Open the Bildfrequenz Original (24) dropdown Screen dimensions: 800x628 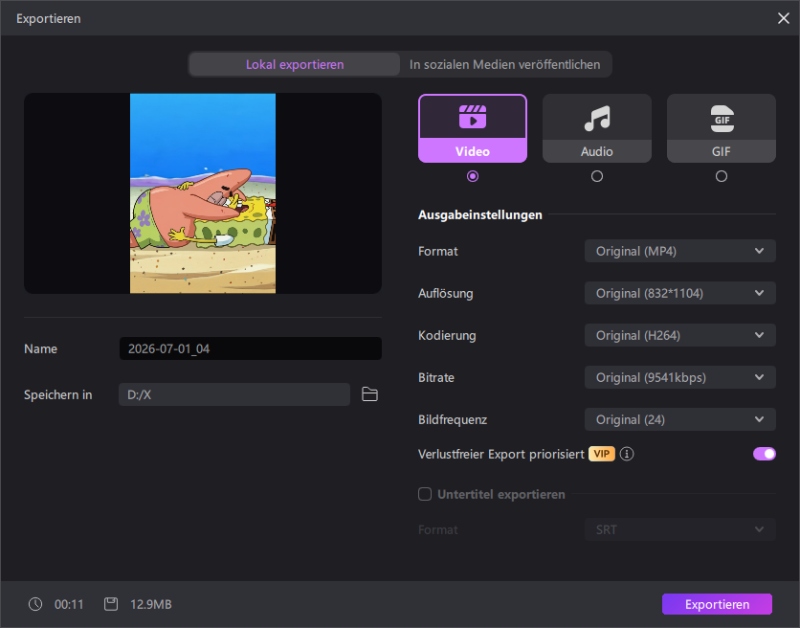tap(680, 419)
